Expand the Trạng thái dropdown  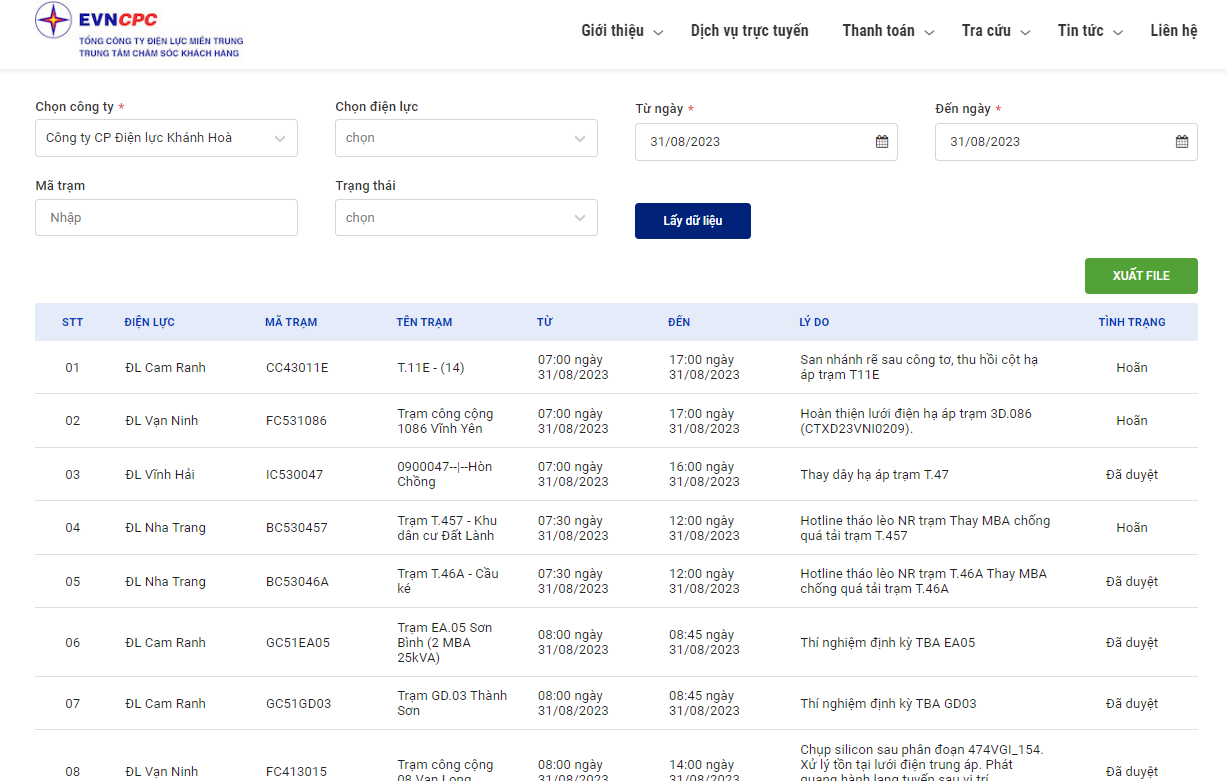pos(466,218)
